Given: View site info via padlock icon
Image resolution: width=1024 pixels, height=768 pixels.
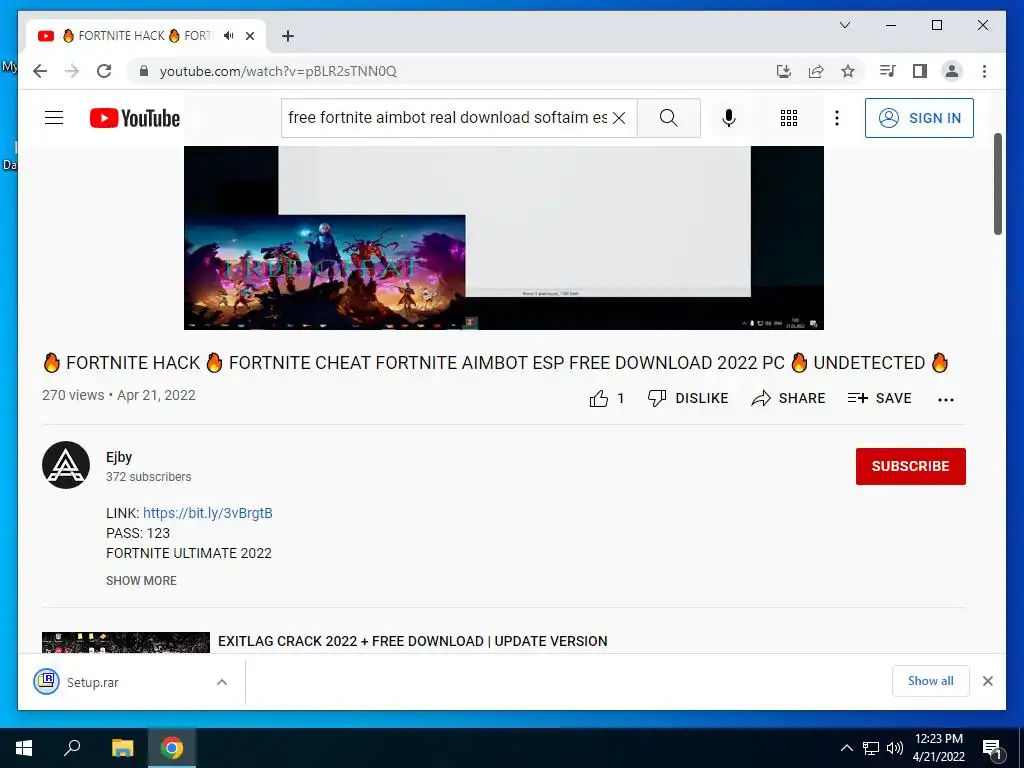Looking at the screenshot, I should 144,71.
